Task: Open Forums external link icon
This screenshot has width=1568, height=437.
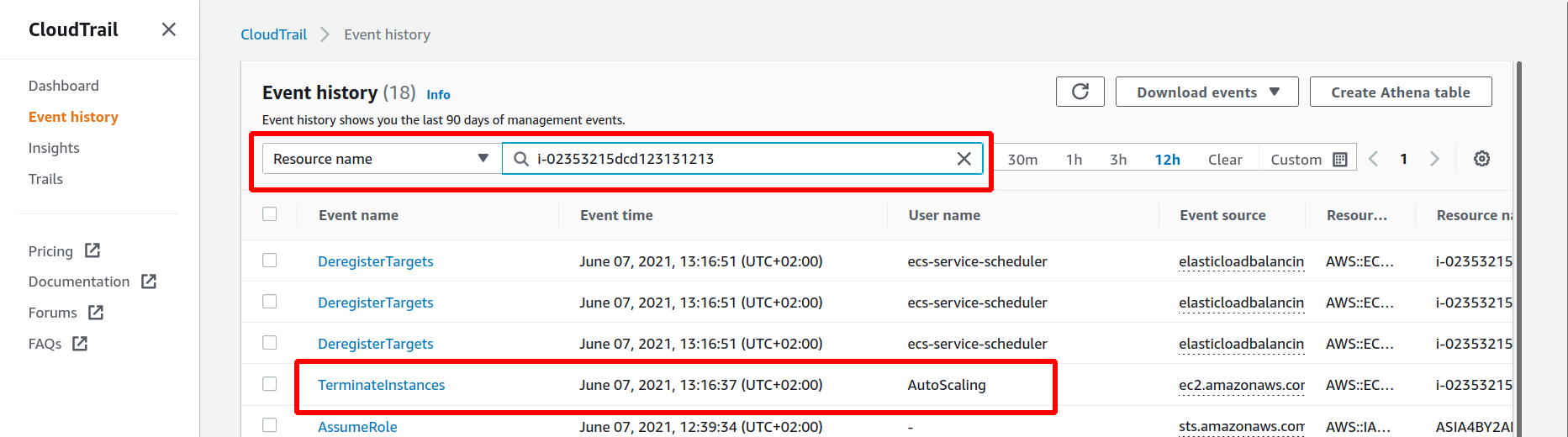Action: click(x=96, y=313)
